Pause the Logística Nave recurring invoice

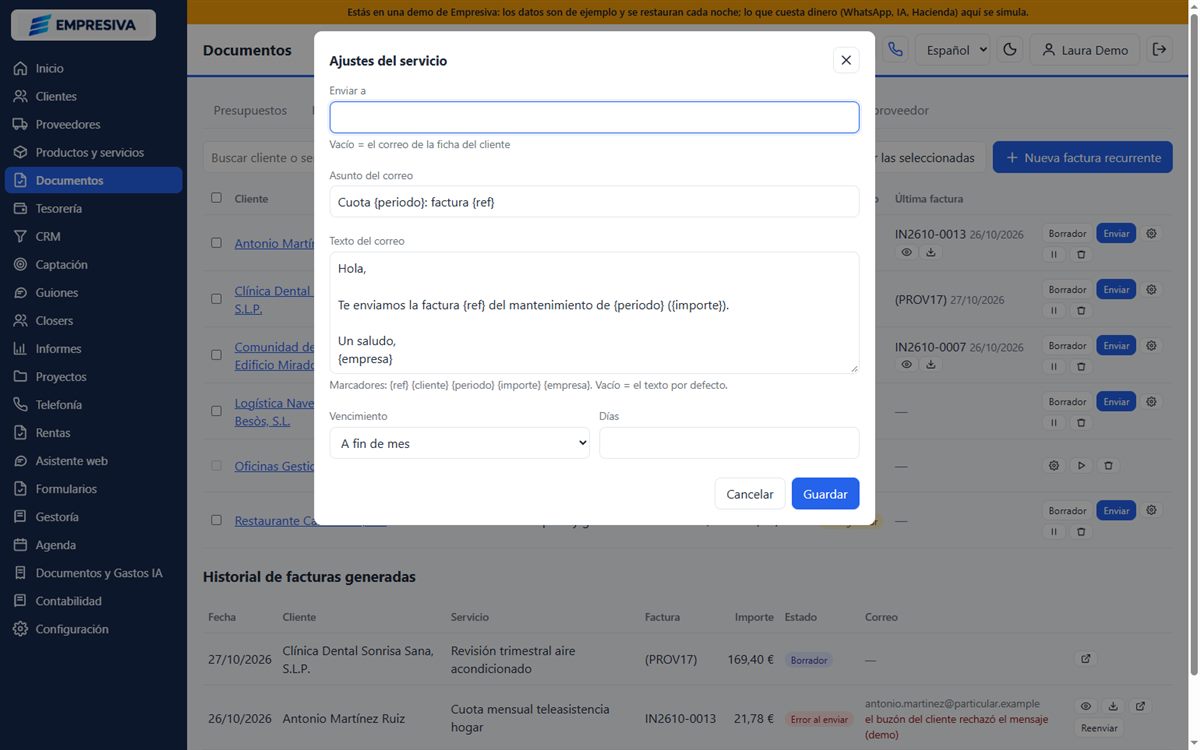pyautogui.click(x=1053, y=422)
